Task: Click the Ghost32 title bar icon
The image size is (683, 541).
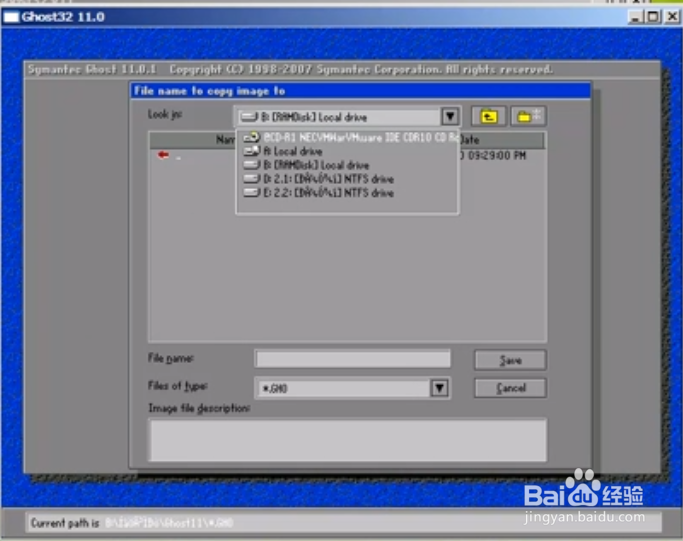Action: 11,17
